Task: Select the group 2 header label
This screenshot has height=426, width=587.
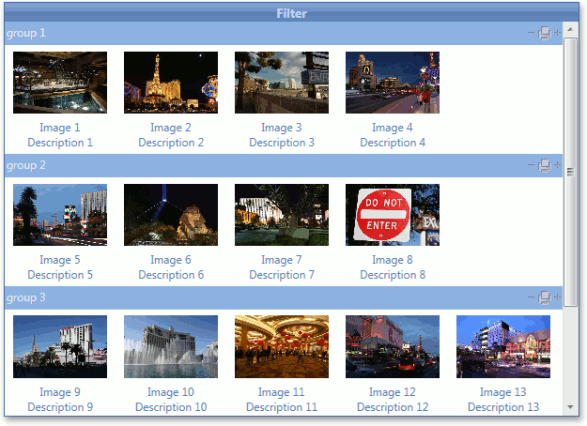Action: click(x=26, y=165)
